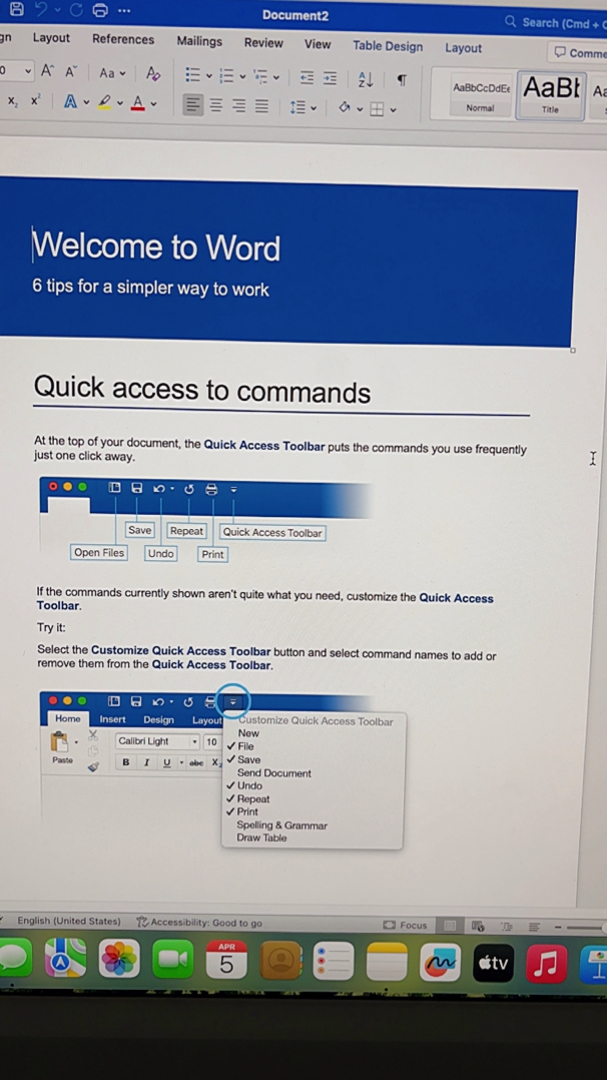Apply the red font color

pyautogui.click(x=138, y=103)
